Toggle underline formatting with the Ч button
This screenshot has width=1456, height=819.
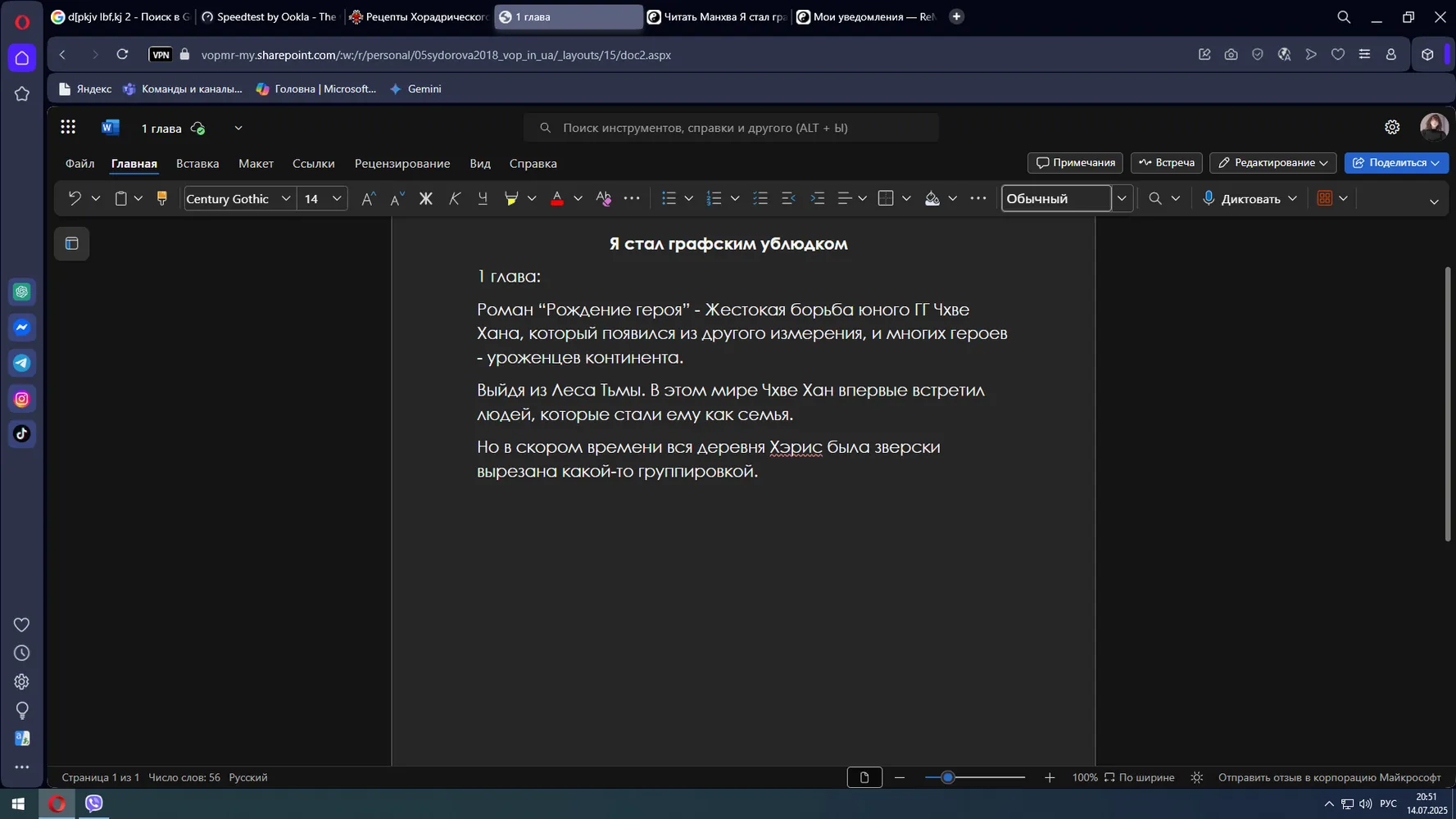[483, 198]
